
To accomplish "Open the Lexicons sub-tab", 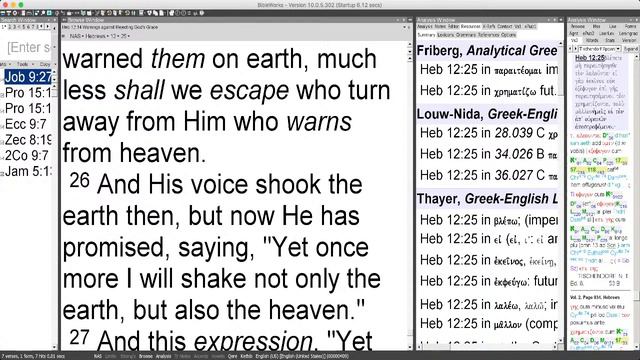I will pos(446,35).
